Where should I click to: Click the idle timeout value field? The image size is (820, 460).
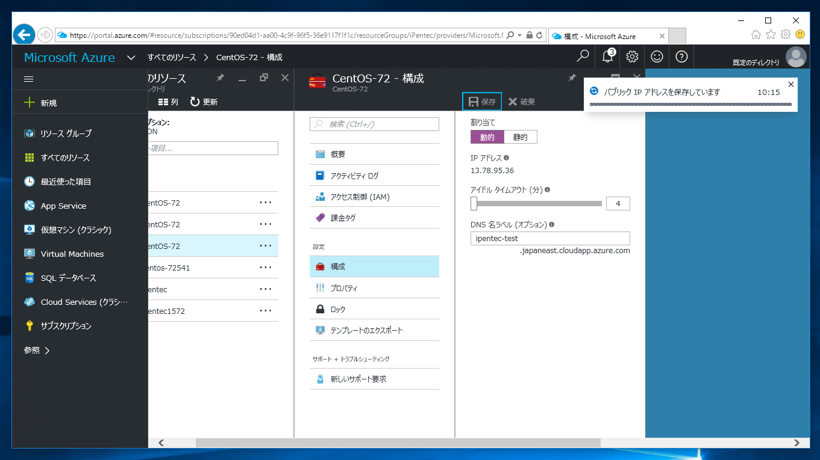pos(618,203)
